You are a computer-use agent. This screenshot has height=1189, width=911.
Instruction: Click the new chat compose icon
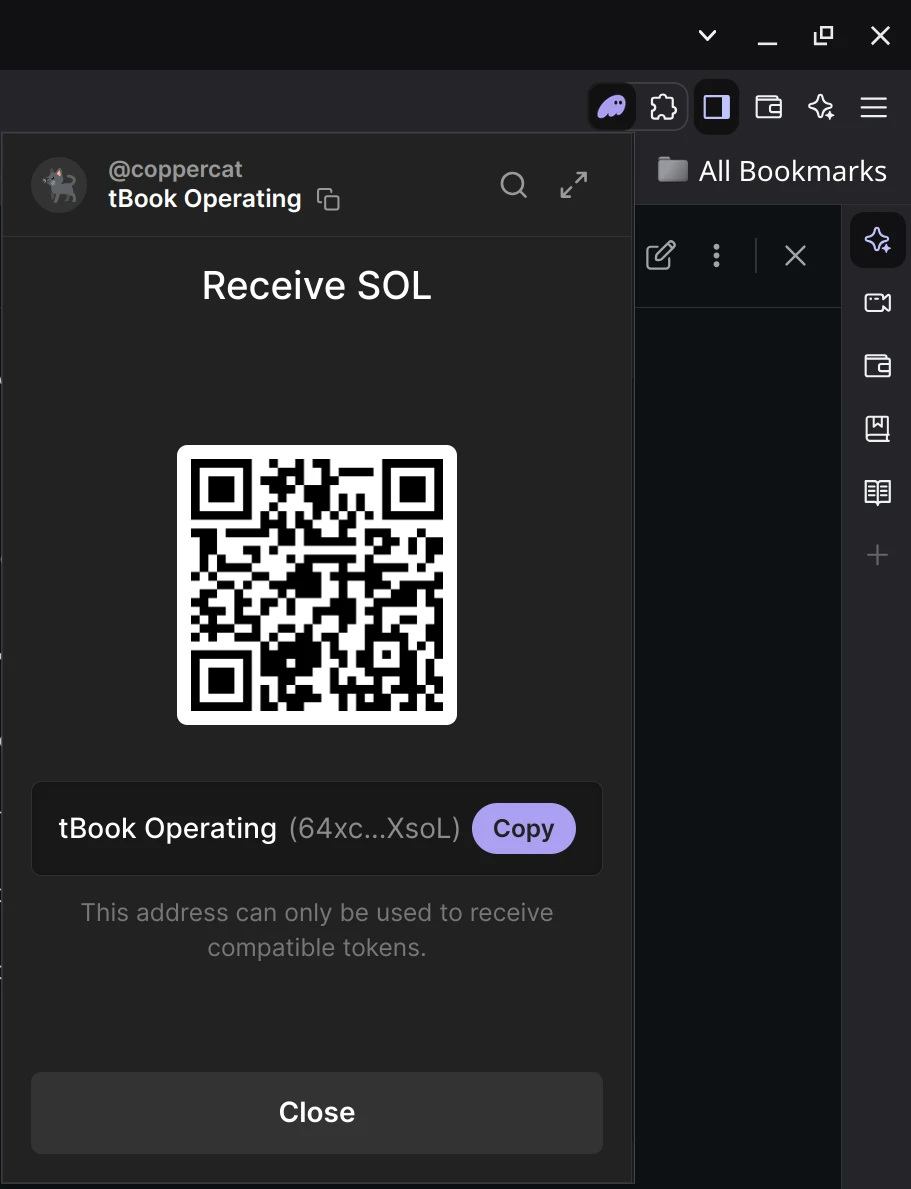pos(660,256)
